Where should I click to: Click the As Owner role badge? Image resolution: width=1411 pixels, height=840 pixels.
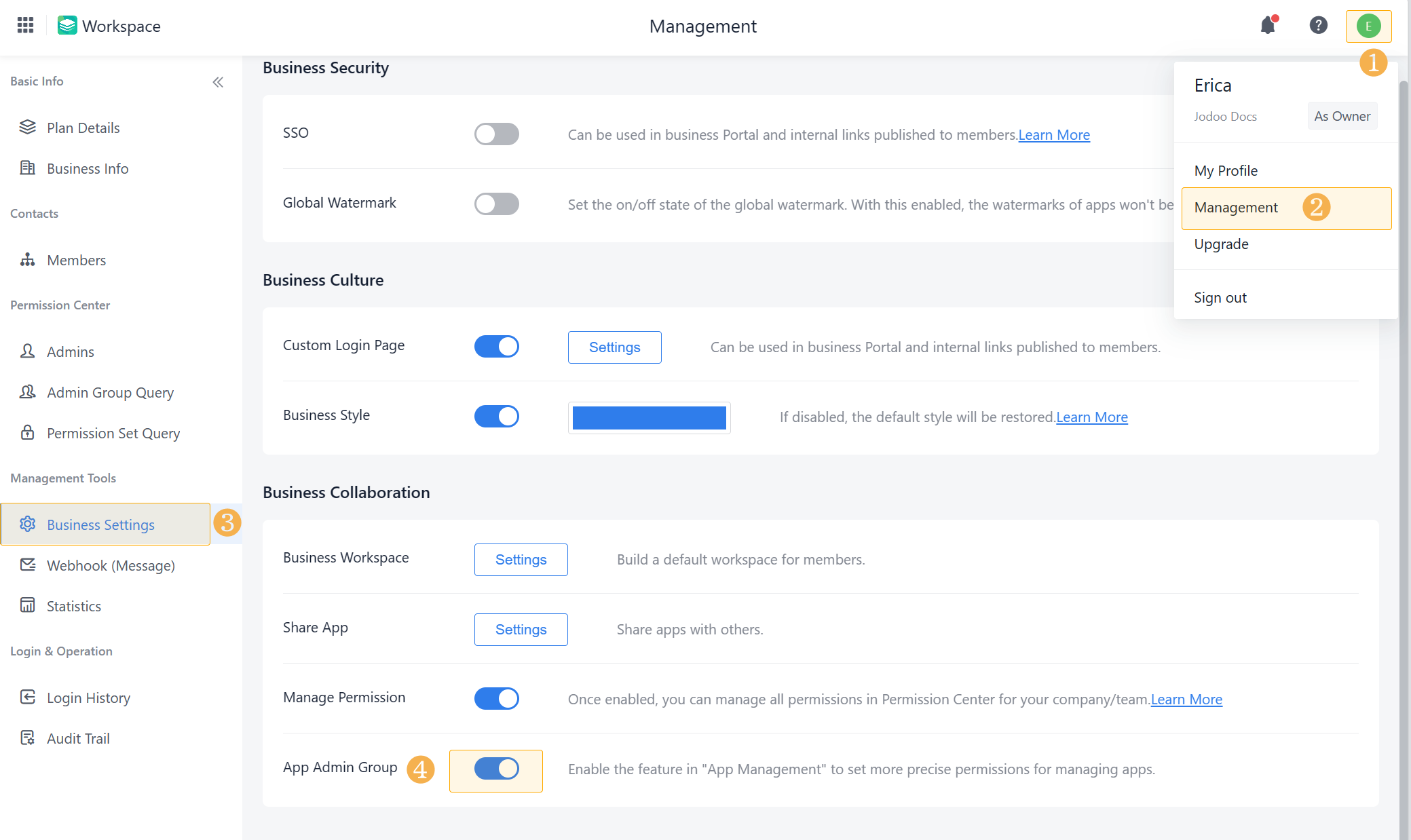coord(1341,116)
